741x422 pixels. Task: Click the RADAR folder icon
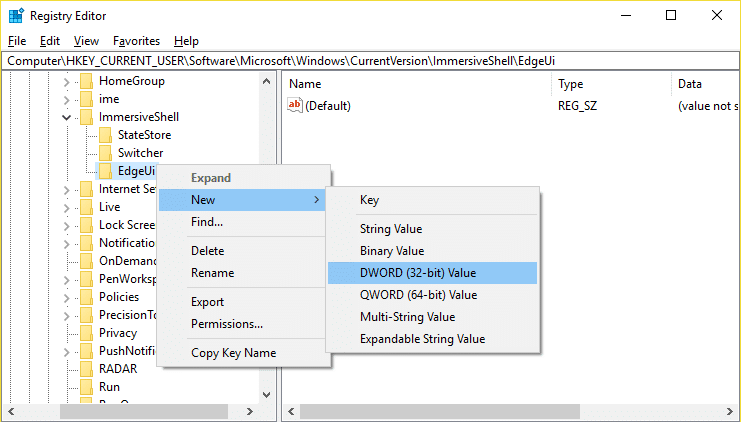(86, 369)
